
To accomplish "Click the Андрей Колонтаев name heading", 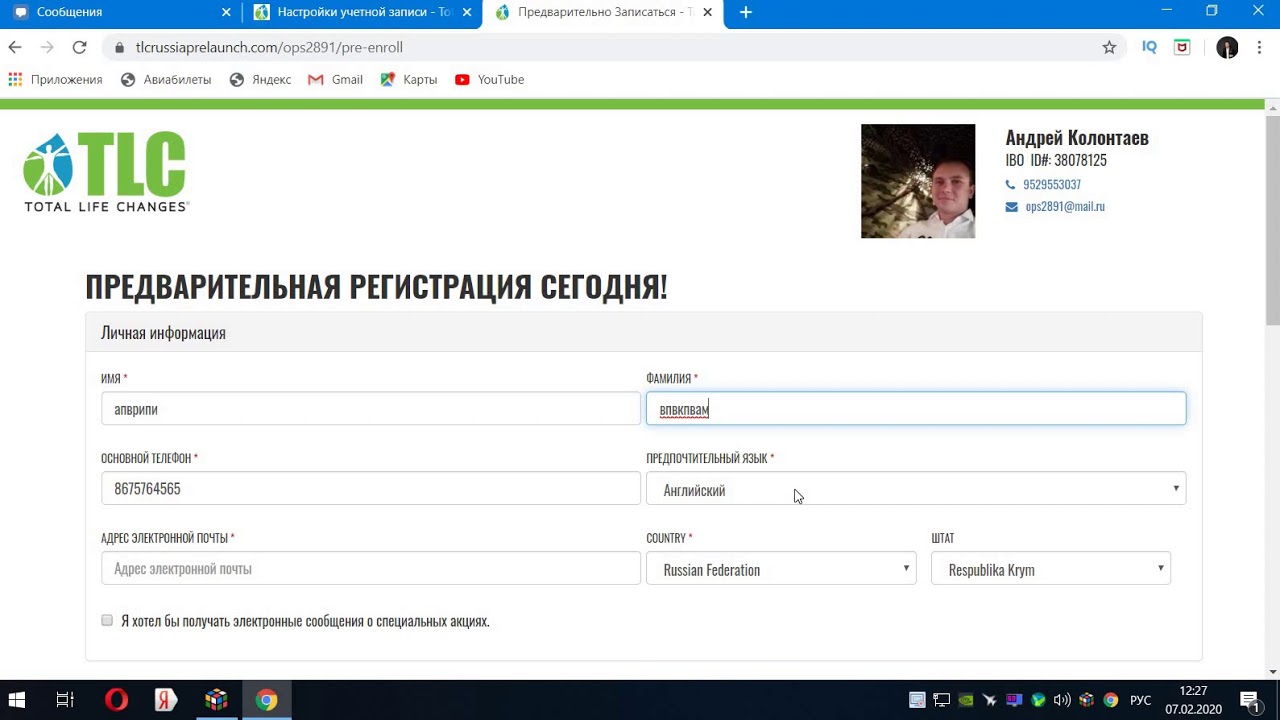I will (x=1077, y=138).
